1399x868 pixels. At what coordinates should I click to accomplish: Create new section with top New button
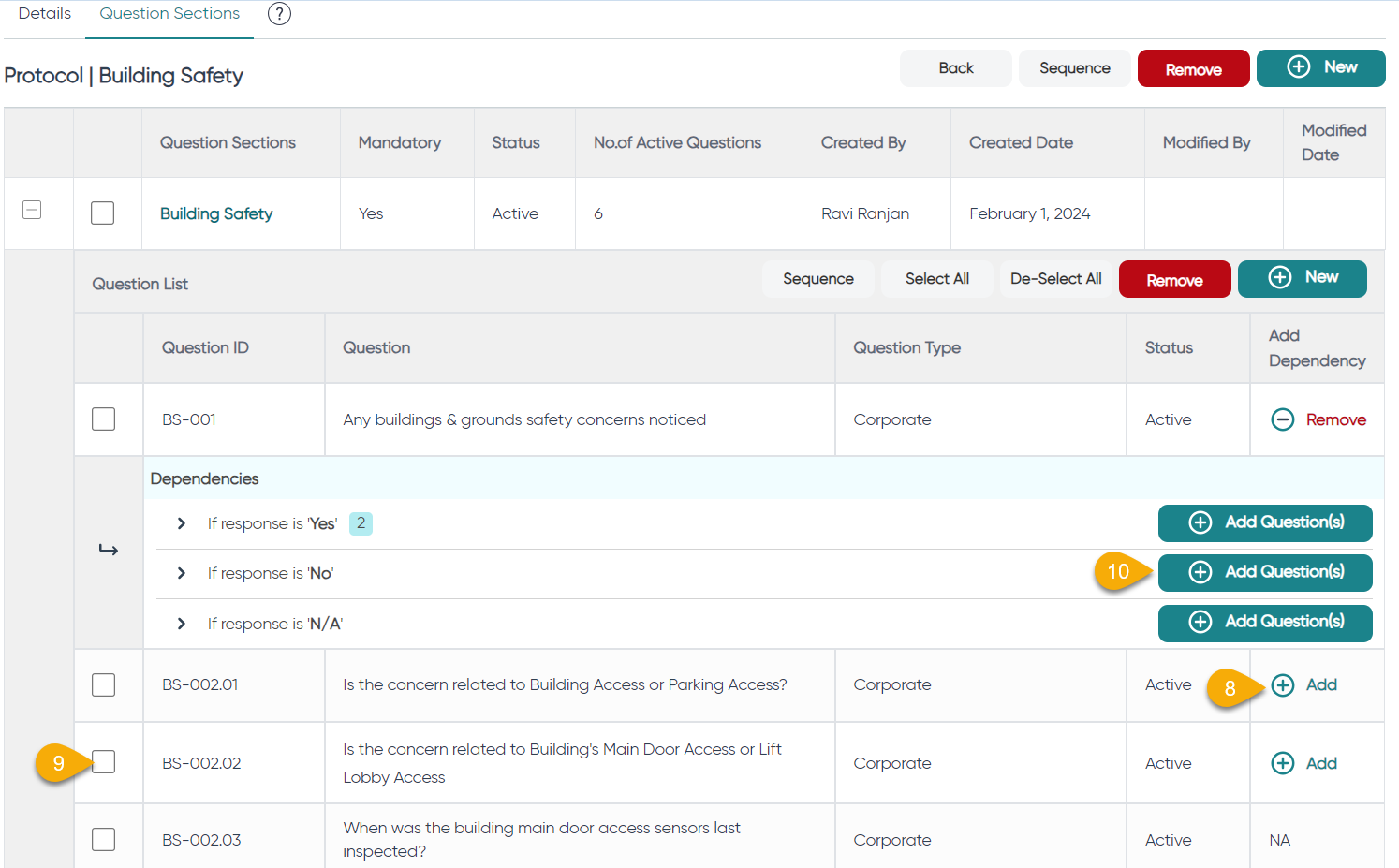point(1321,68)
